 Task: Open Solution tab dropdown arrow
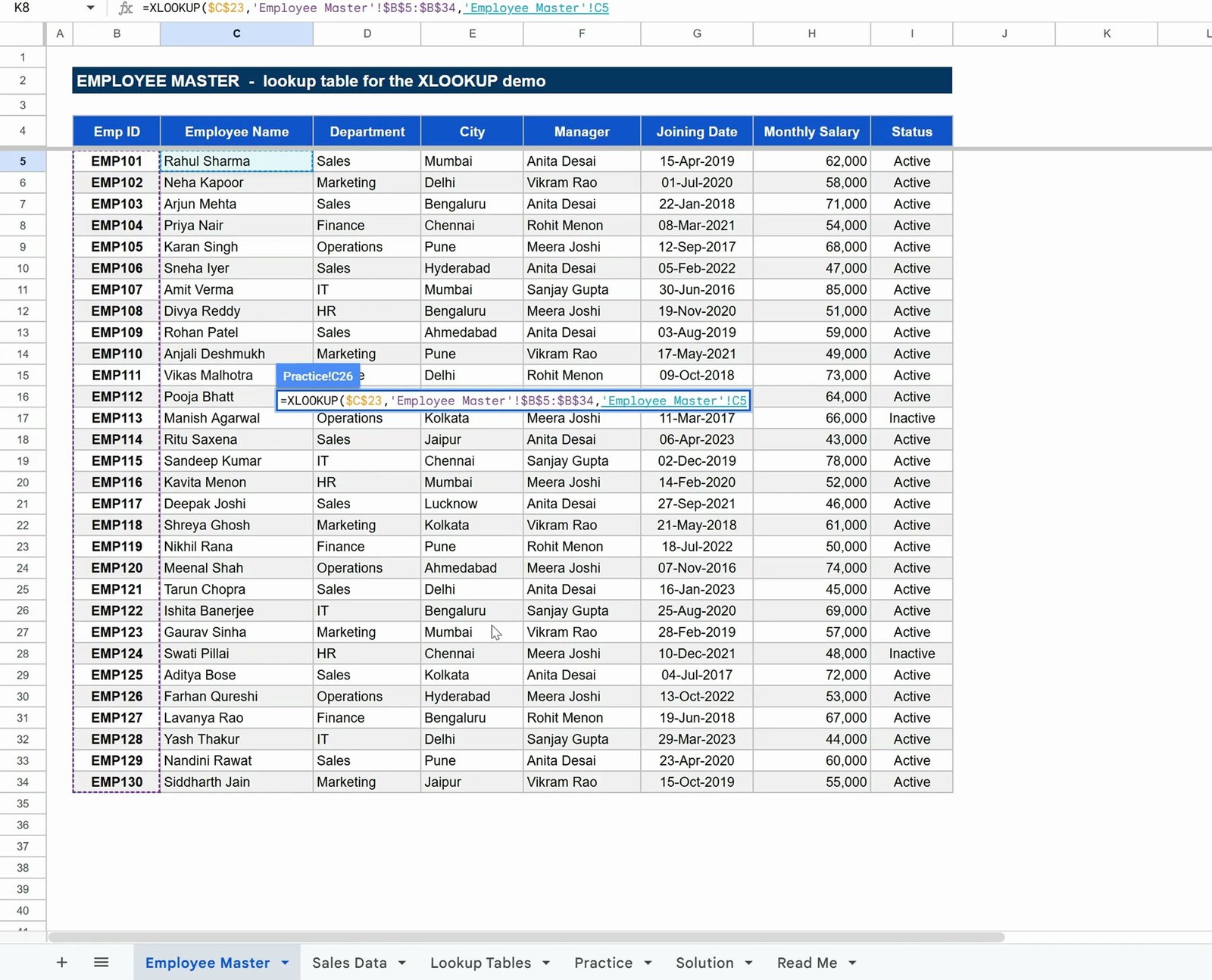(x=748, y=963)
